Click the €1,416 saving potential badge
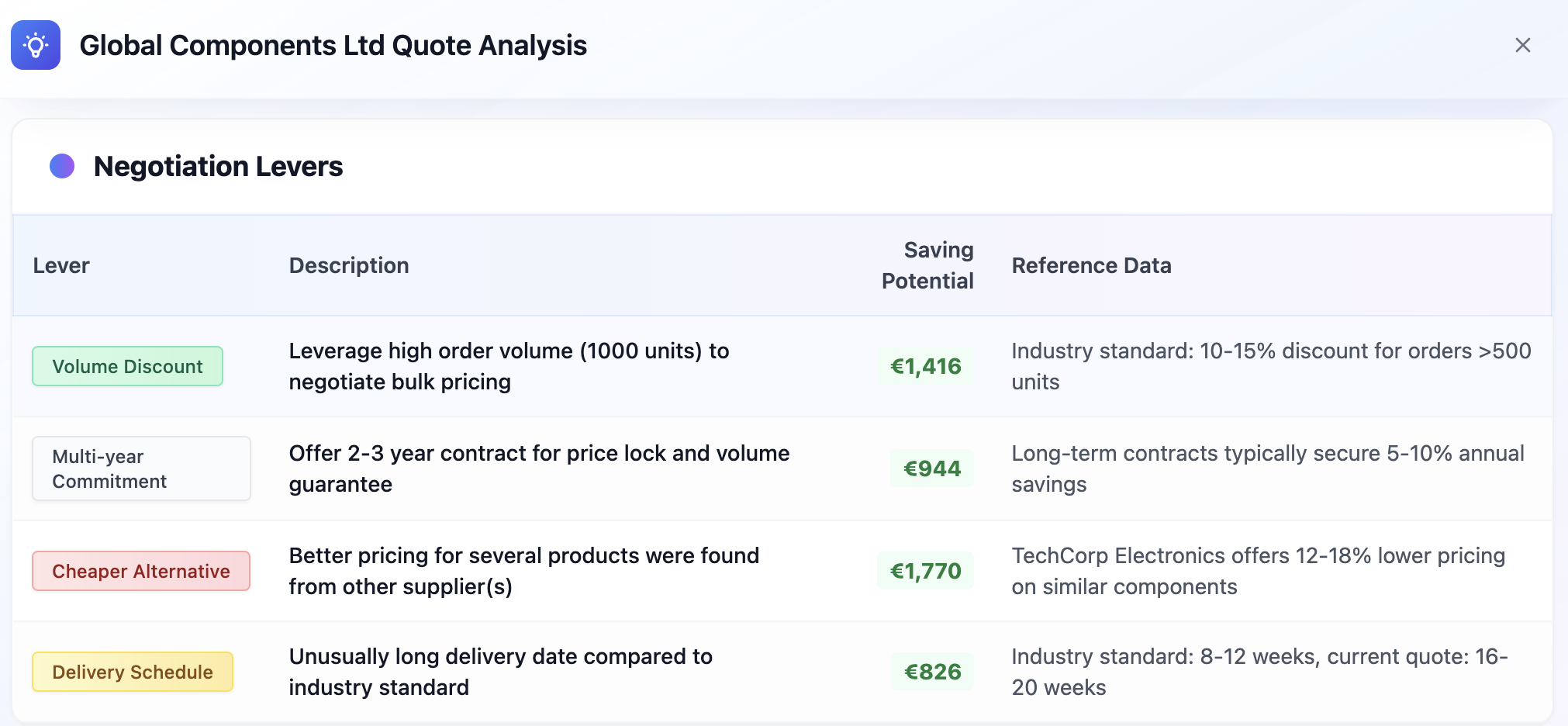Viewport: 1568px width, 726px height. pyautogui.click(x=926, y=366)
